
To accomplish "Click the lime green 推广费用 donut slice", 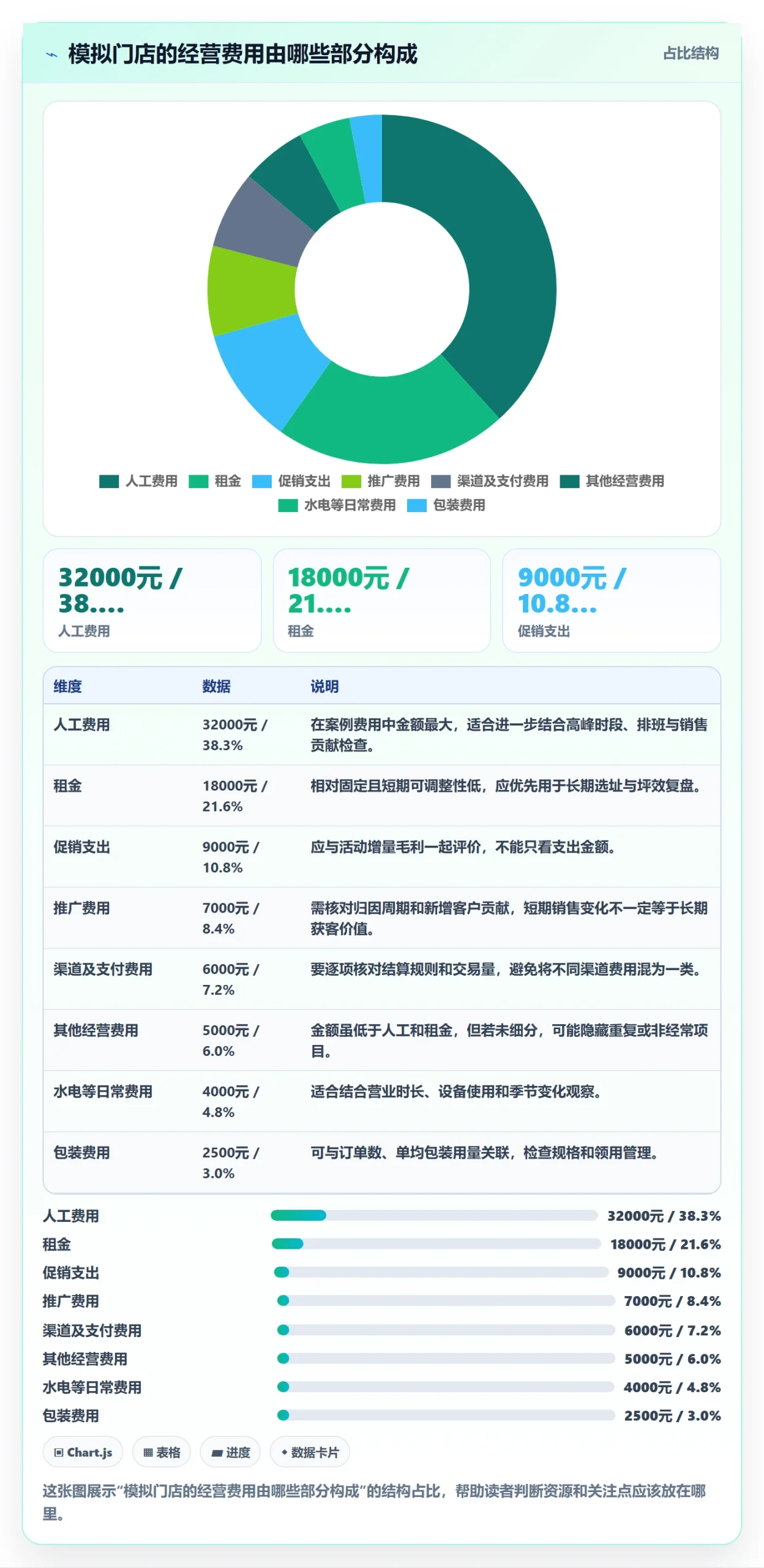I will pyautogui.click(x=251, y=289).
